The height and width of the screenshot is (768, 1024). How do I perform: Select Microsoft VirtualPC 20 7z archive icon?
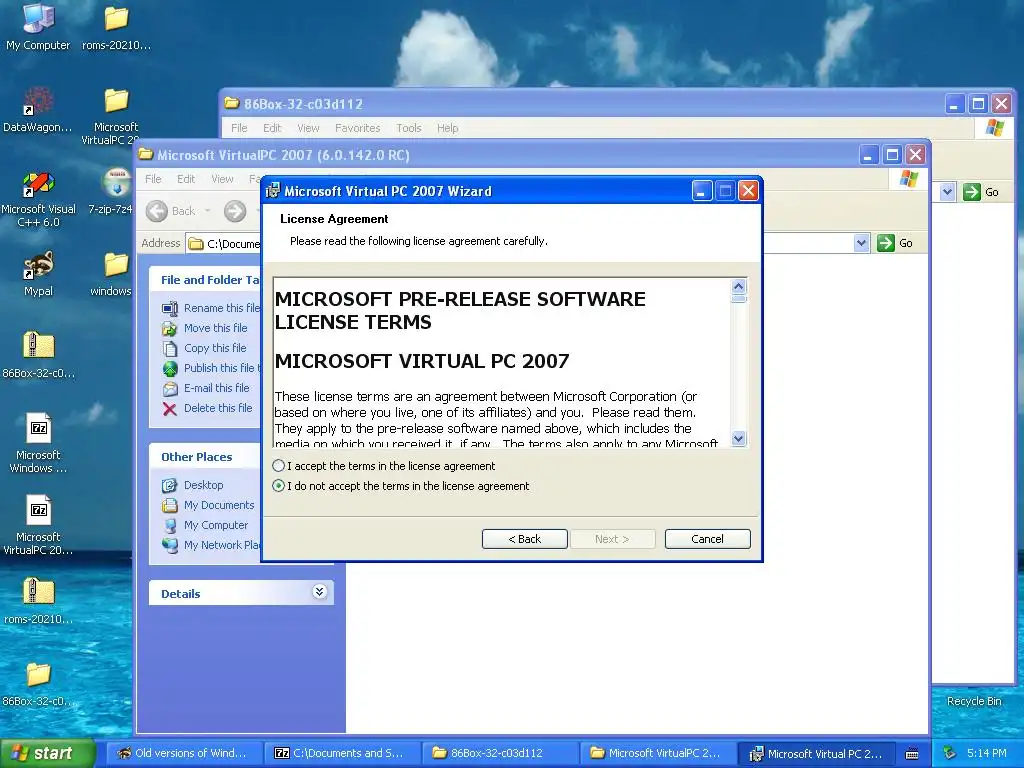(38, 524)
